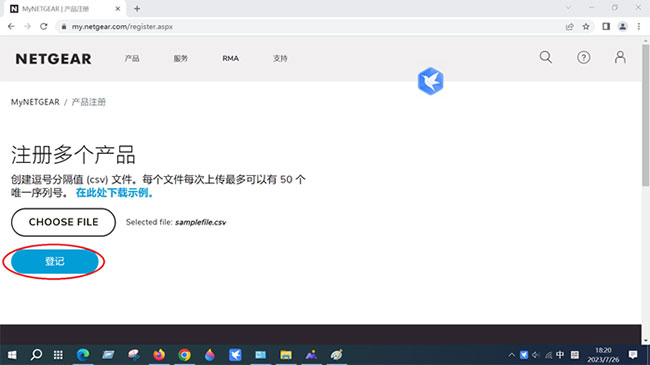Open the notification center icon
The height and width of the screenshot is (365, 650).
click(x=633, y=355)
